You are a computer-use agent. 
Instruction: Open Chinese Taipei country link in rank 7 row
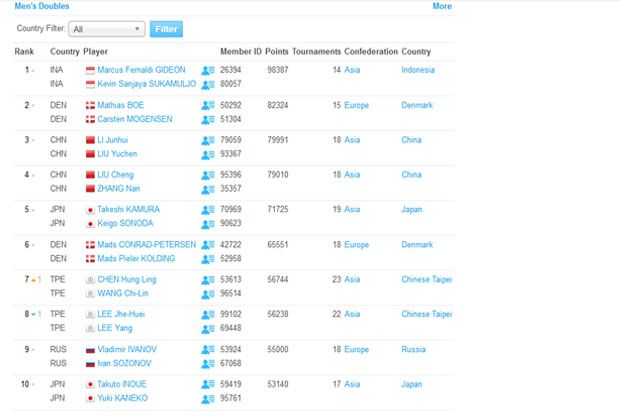pos(427,279)
